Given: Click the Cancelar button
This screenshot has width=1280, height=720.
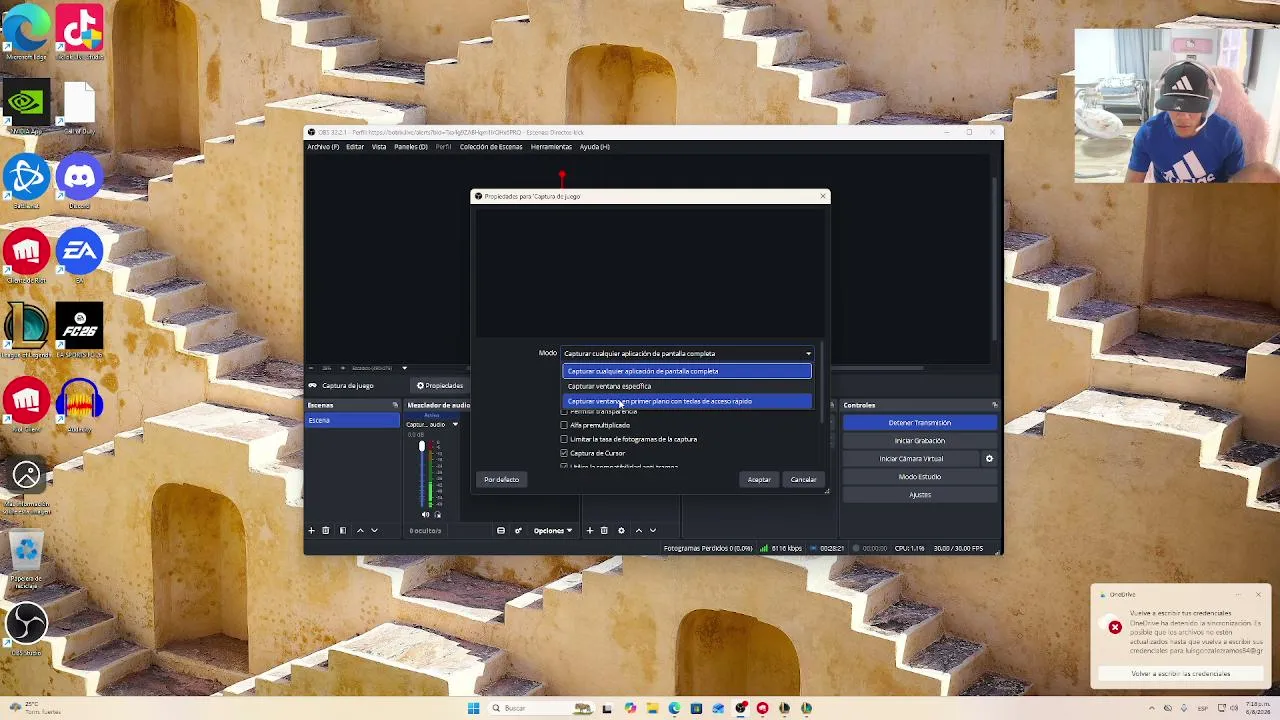Looking at the screenshot, I should click(803, 480).
